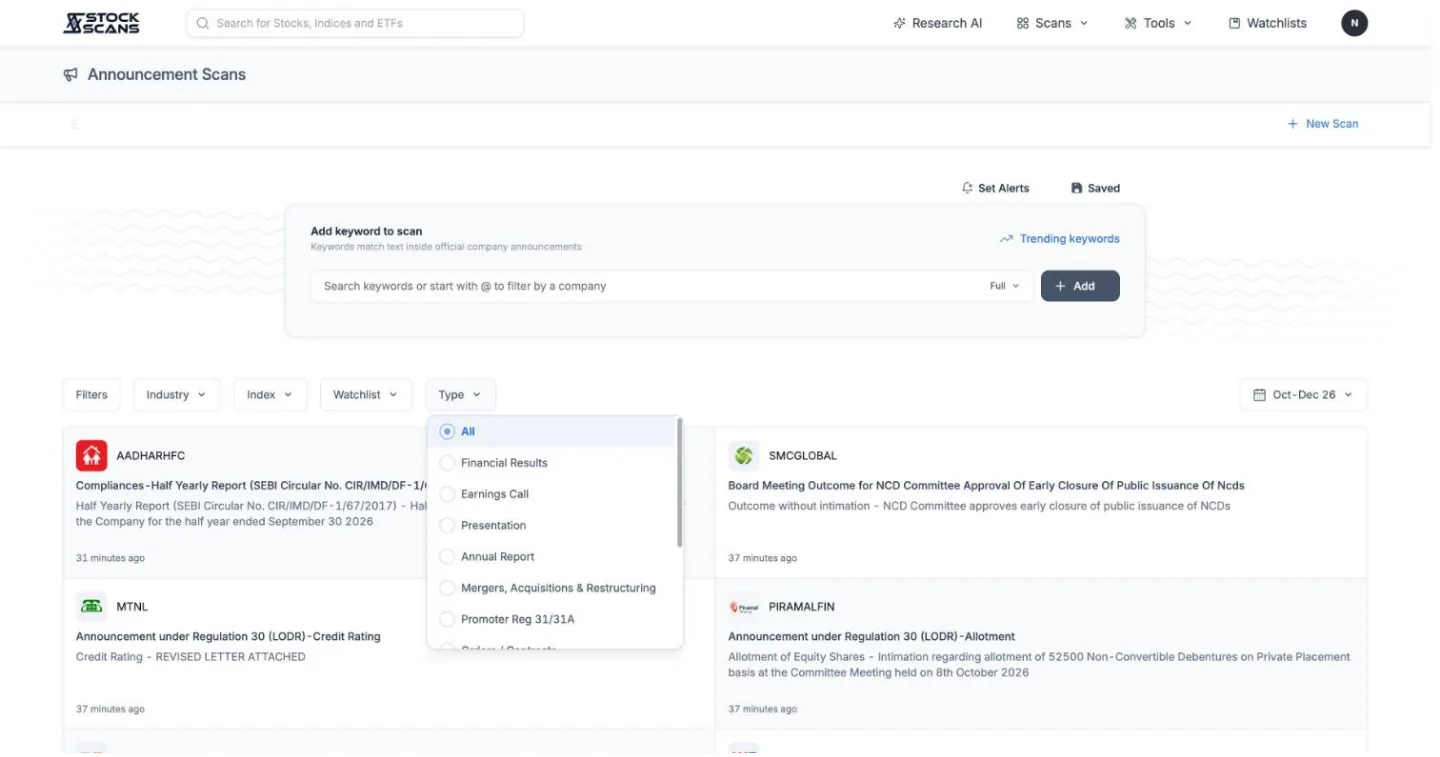Click the PIRAMALFIN company logo
This screenshot has width=1440, height=757.
tap(744, 607)
